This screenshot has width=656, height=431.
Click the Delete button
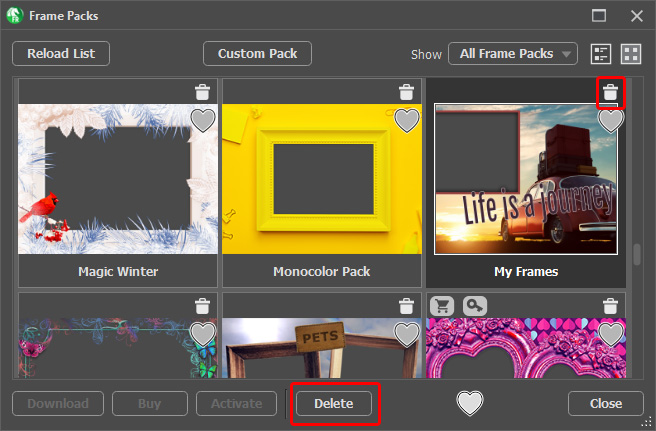point(334,403)
